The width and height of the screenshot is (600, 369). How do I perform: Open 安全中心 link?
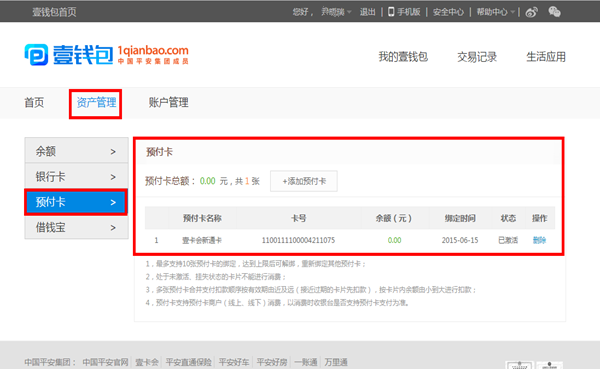[448, 12]
